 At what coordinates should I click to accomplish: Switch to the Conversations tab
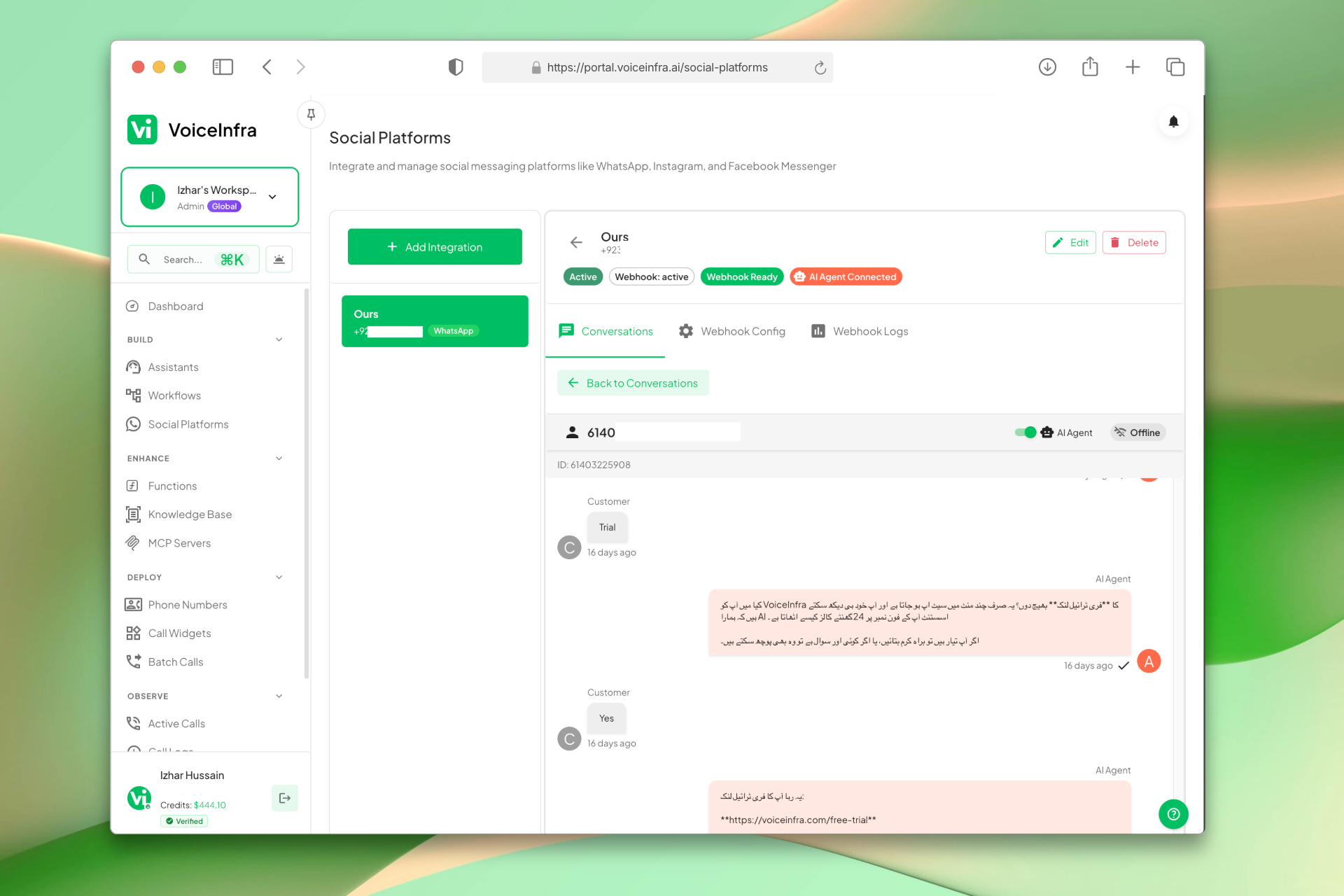(x=605, y=331)
